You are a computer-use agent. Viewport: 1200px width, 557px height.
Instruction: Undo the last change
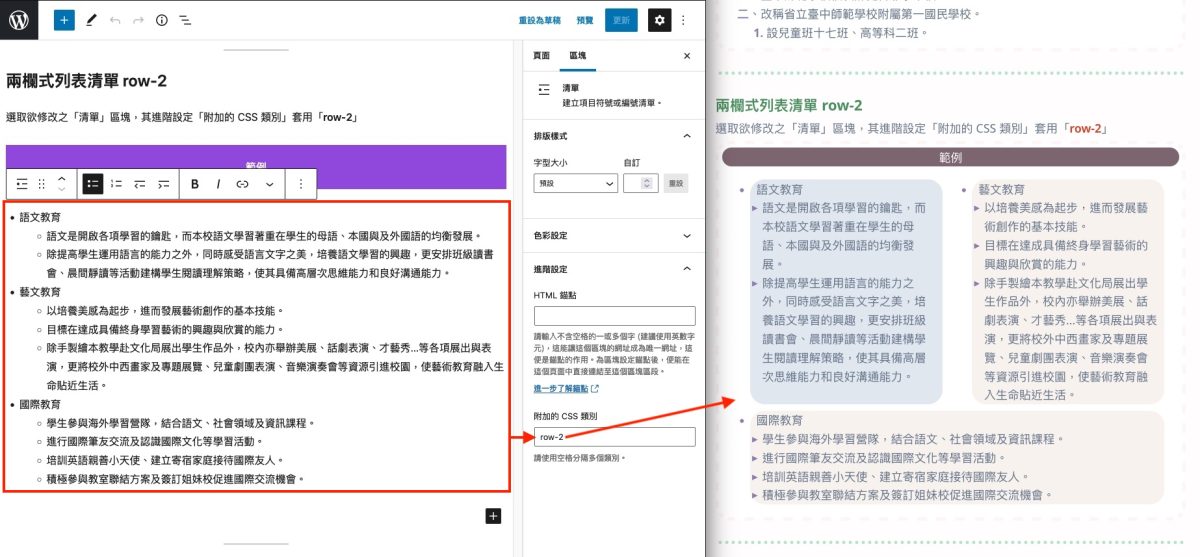[x=114, y=20]
